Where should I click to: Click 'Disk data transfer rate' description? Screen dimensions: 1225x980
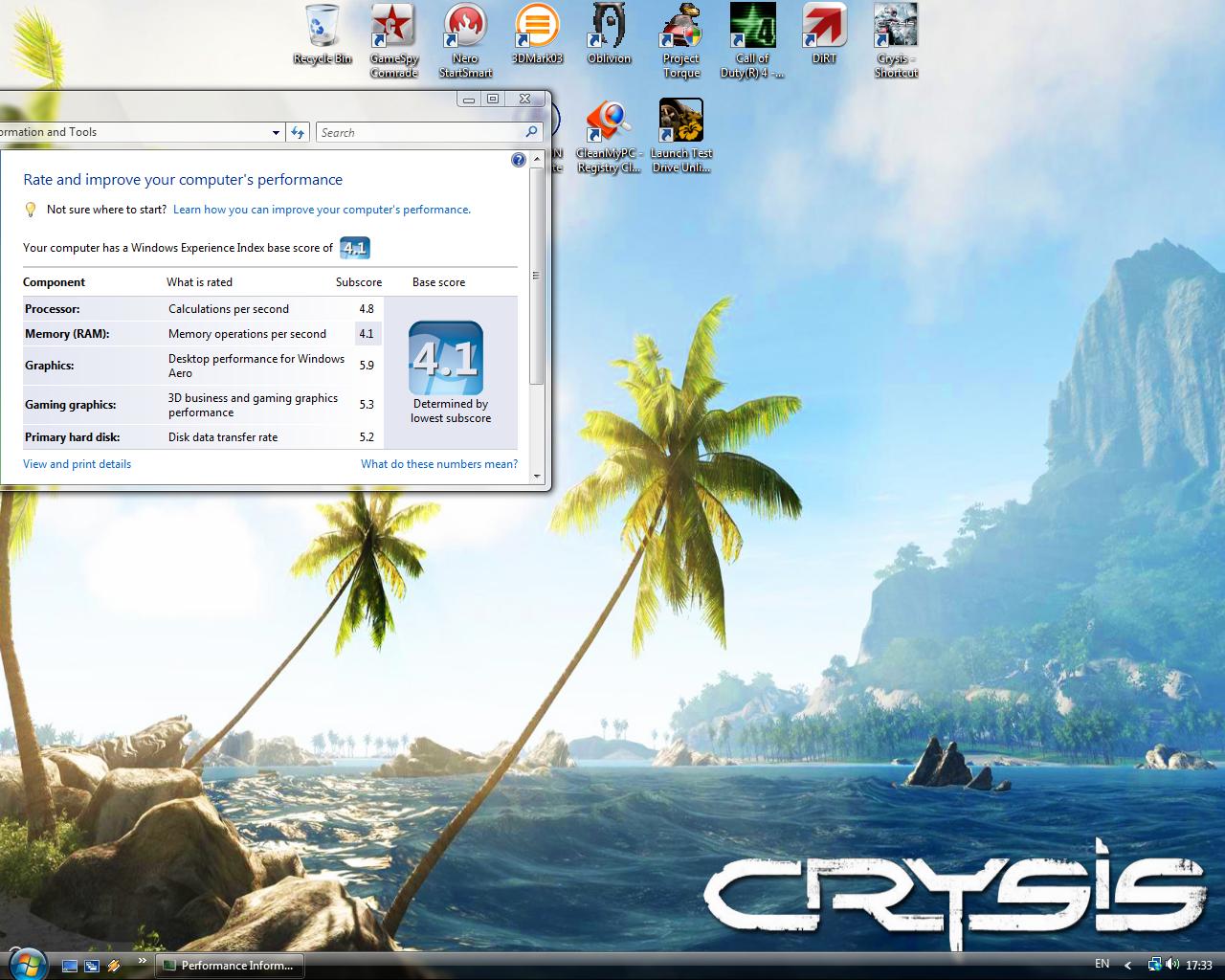pyautogui.click(x=223, y=437)
